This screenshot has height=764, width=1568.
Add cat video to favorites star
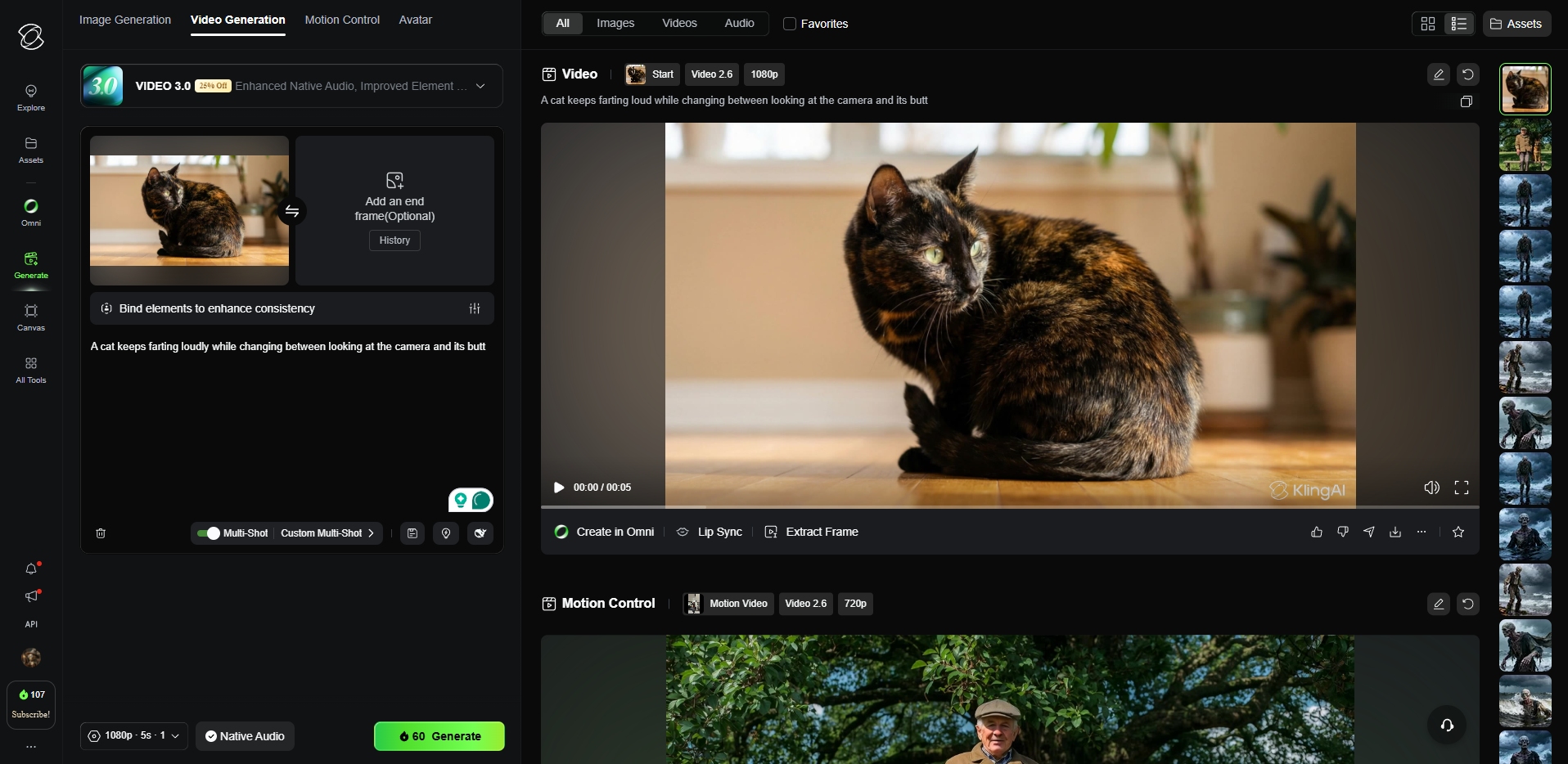point(1458,533)
